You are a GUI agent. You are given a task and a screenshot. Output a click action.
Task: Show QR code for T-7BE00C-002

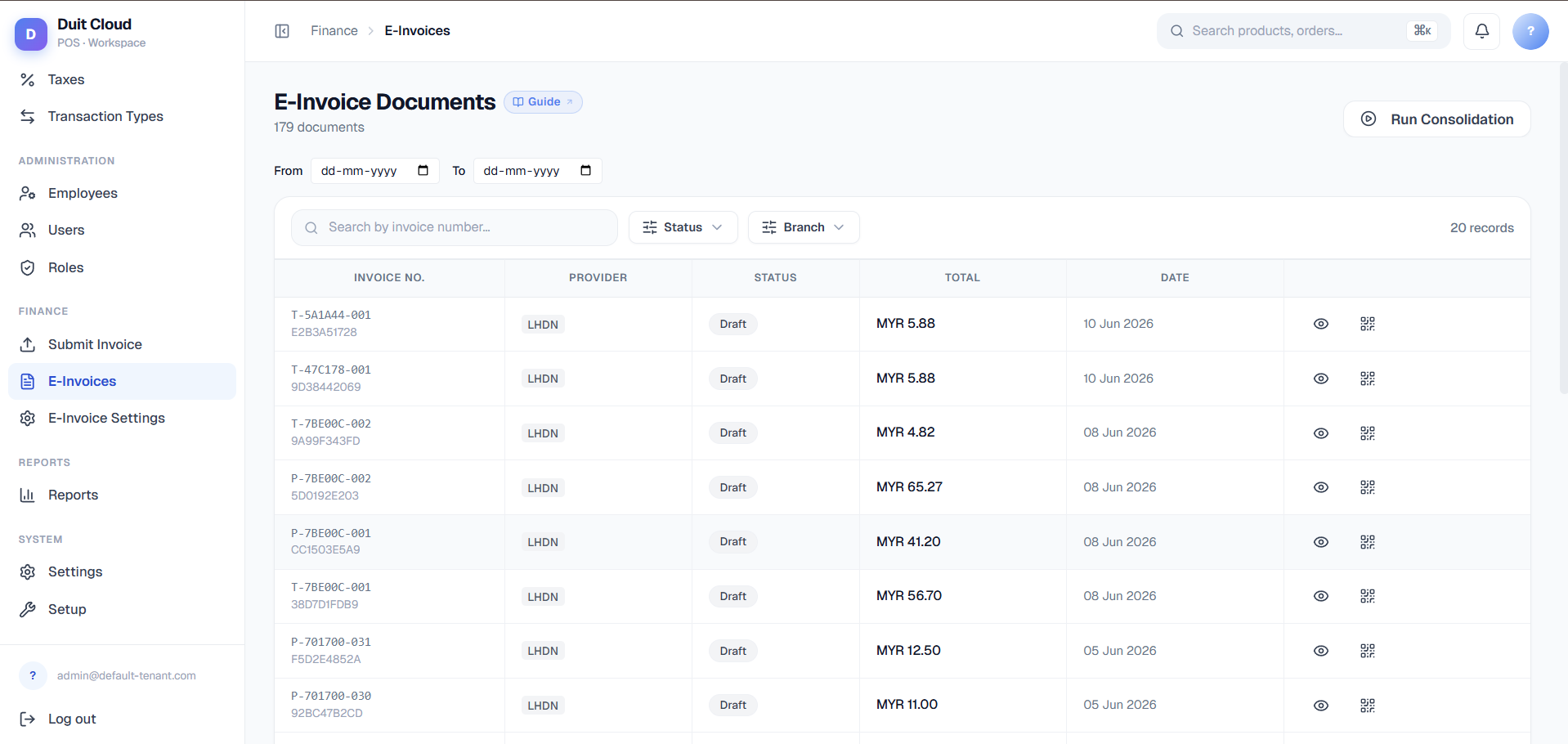(1368, 433)
